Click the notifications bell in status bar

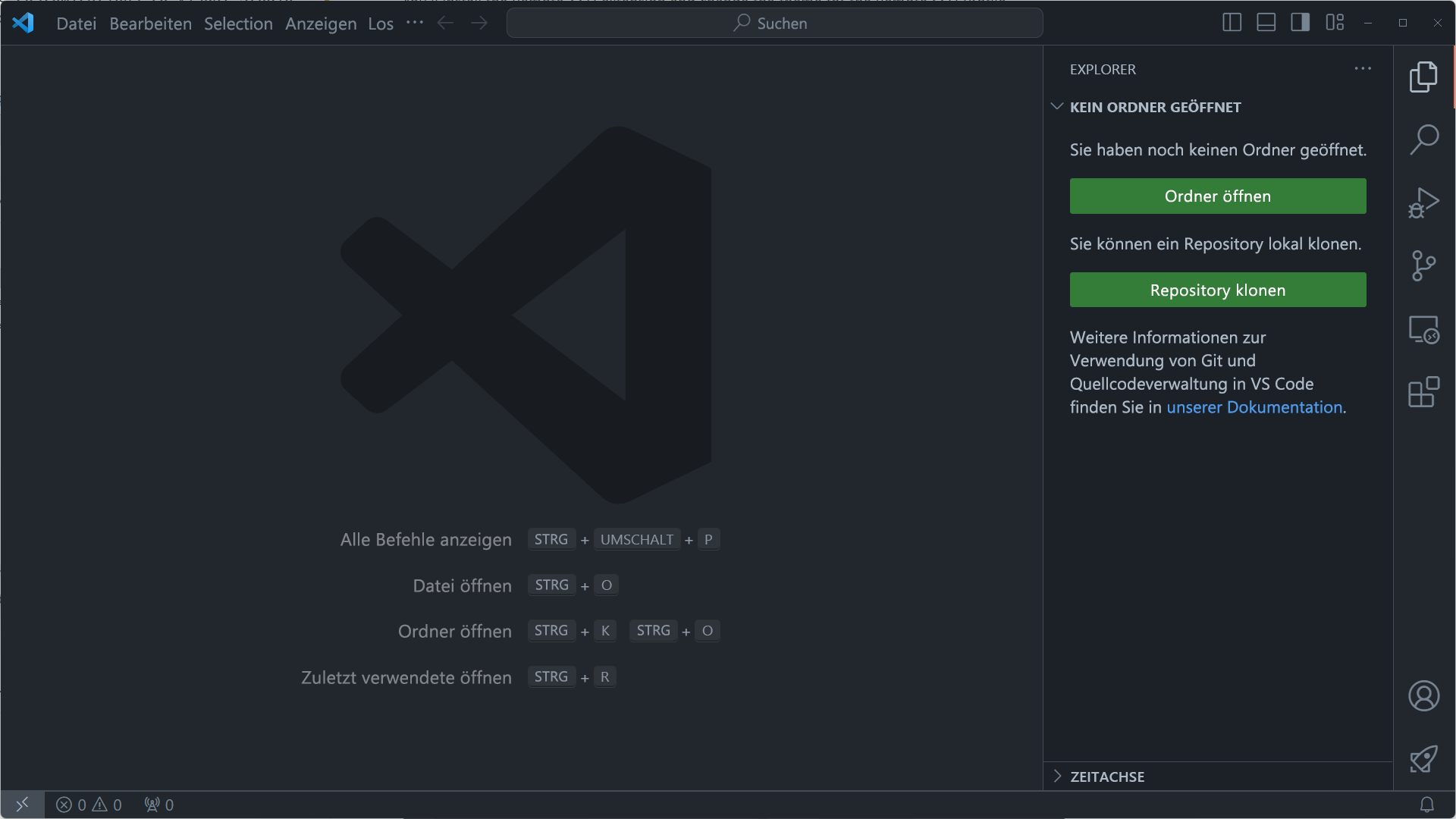click(1429, 805)
